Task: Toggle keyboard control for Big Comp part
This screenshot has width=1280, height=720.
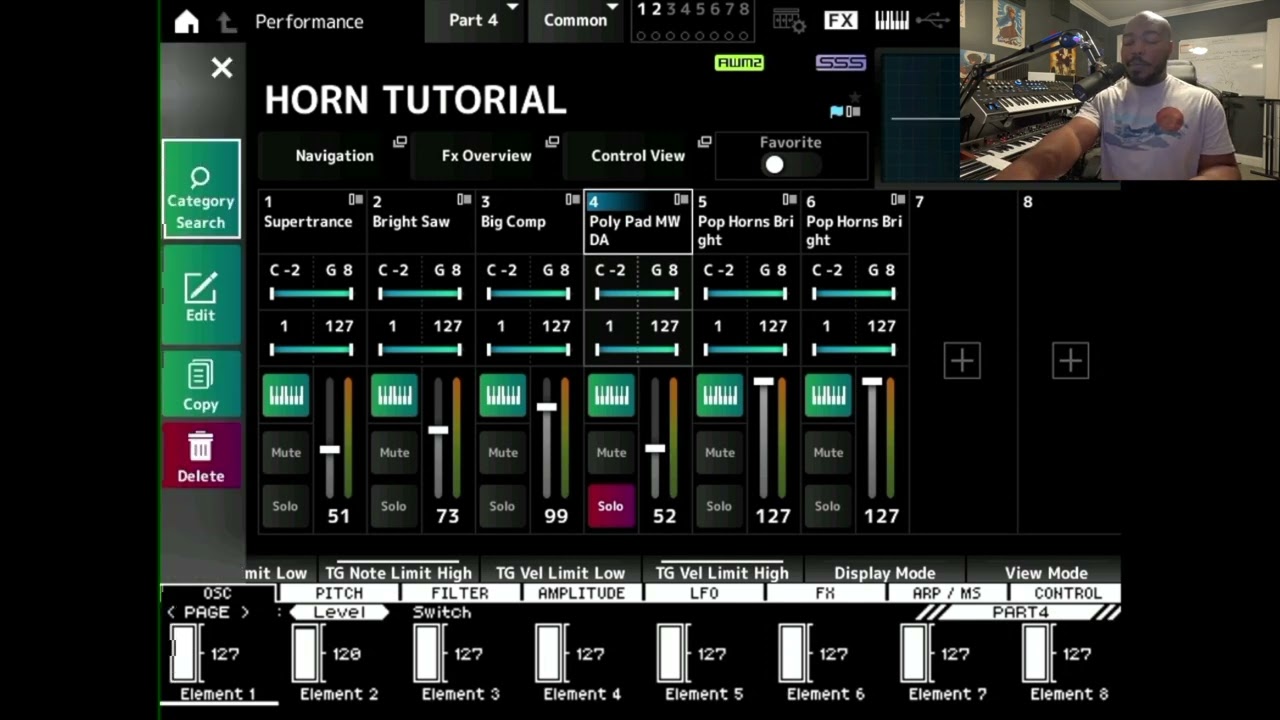Action: coord(503,396)
